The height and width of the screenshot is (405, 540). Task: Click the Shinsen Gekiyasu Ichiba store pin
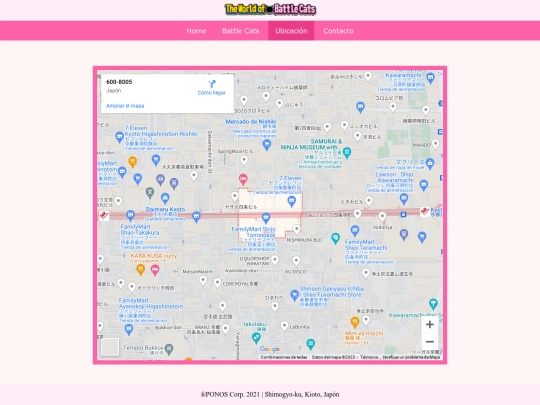294,295
